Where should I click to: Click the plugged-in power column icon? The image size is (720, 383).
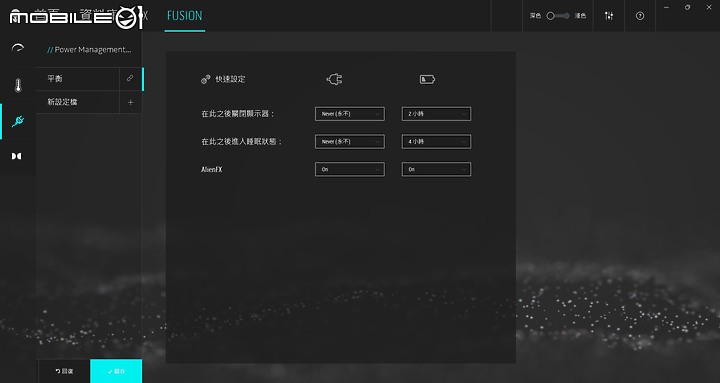pyautogui.click(x=334, y=79)
